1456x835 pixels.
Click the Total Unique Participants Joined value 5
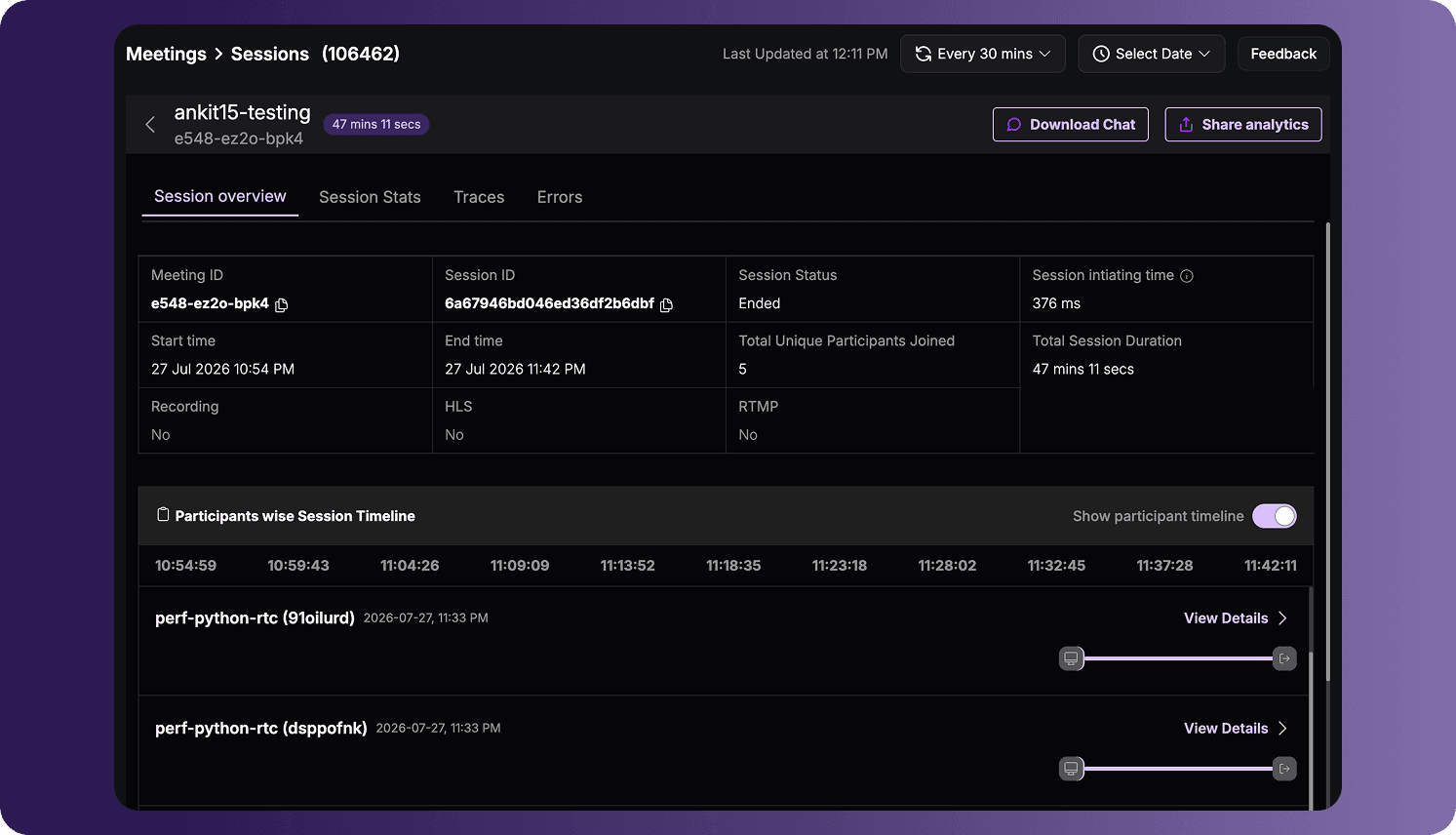coord(742,369)
